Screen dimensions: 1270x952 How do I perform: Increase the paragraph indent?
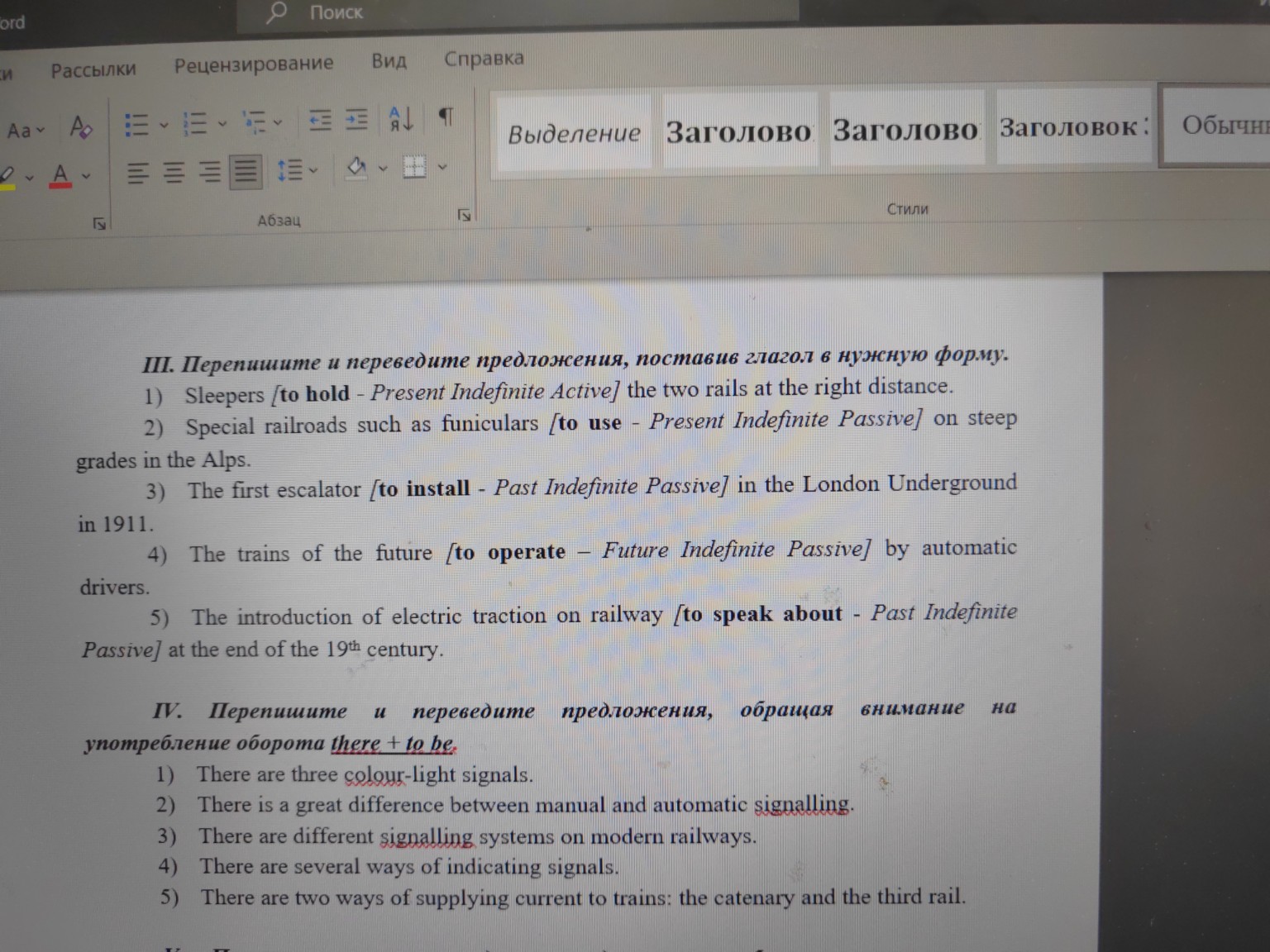[x=357, y=120]
